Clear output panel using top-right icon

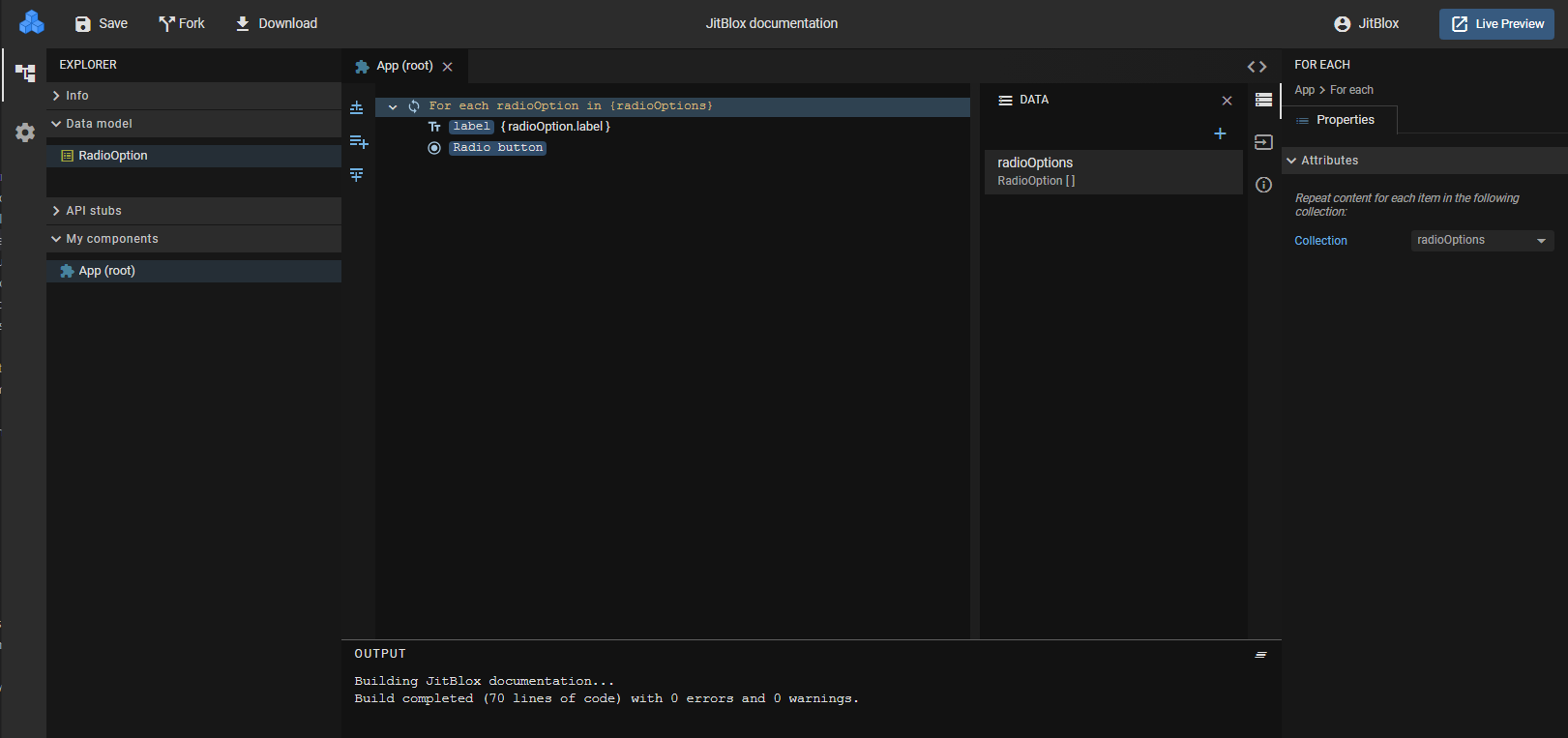click(x=1260, y=655)
